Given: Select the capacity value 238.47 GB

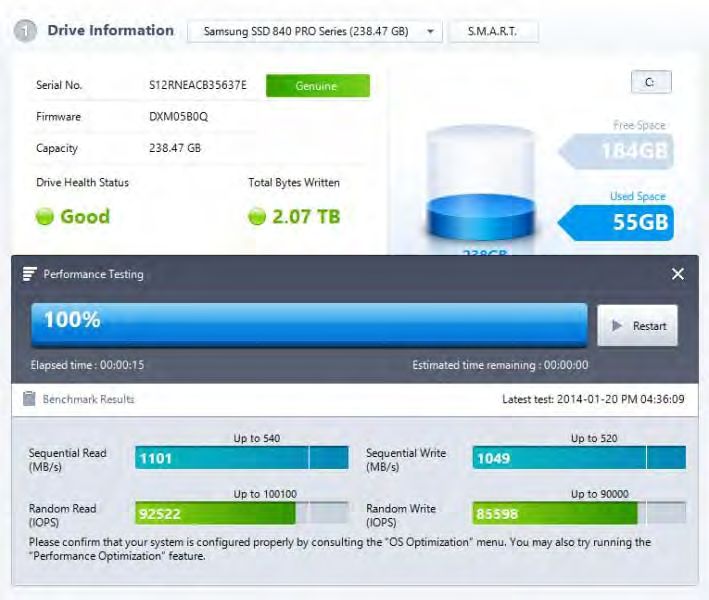Looking at the screenshot, I should [175, 148].
